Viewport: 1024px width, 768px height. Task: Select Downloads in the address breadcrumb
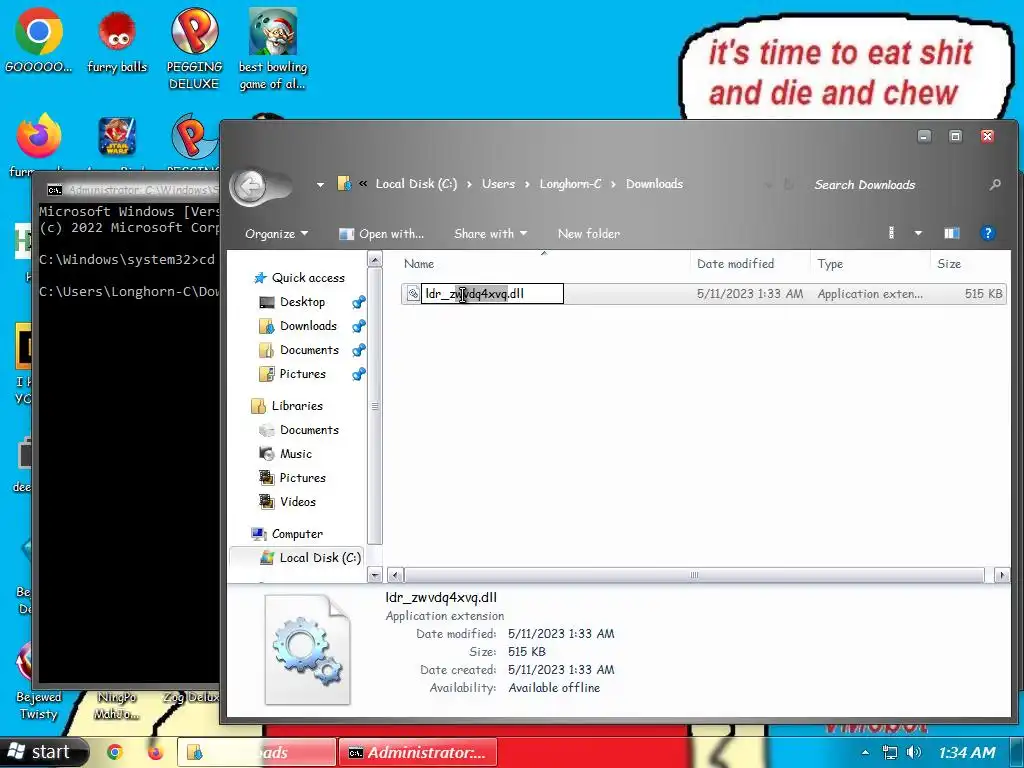tap(654, 184)
